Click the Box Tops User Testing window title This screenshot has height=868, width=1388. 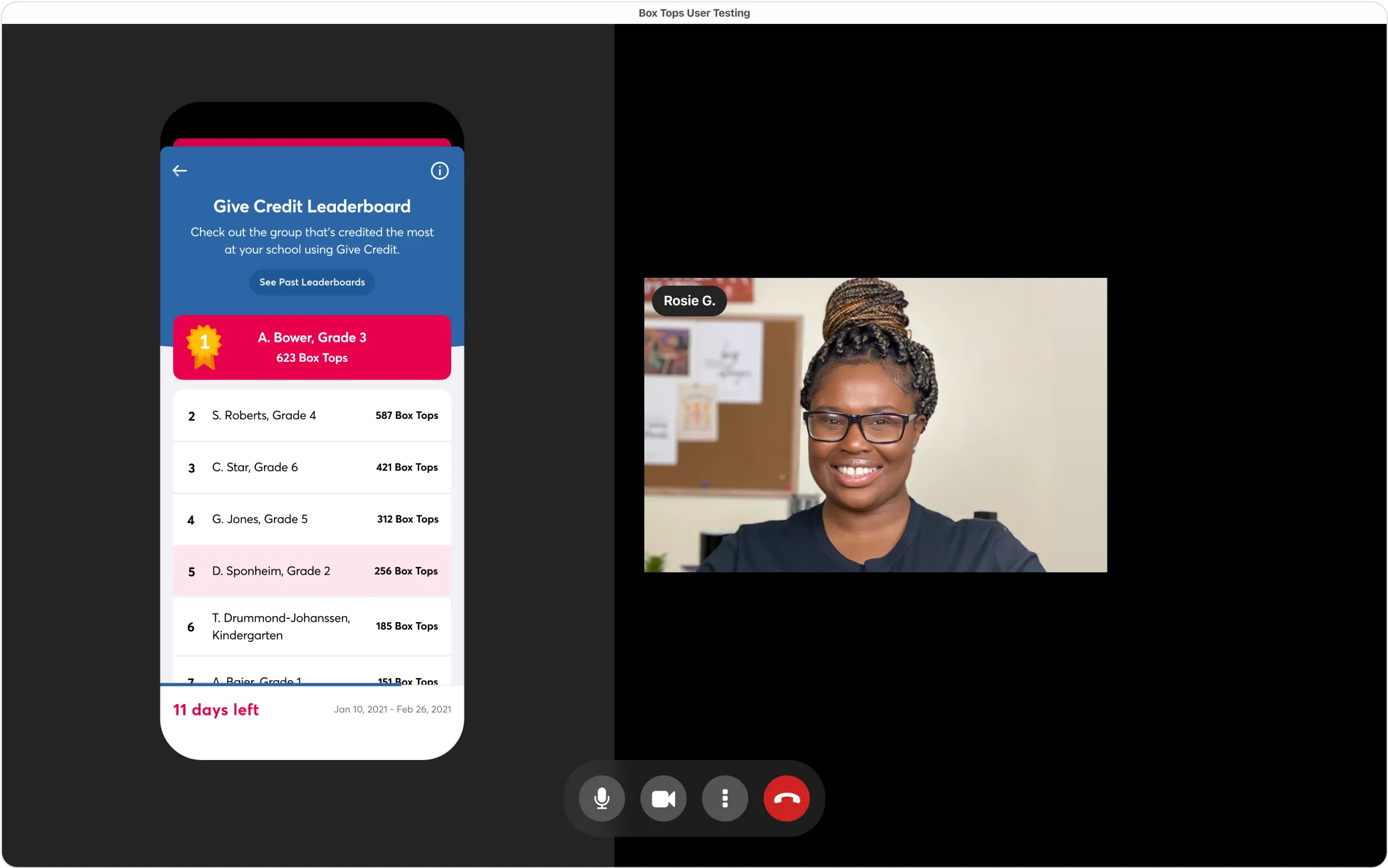694,13
